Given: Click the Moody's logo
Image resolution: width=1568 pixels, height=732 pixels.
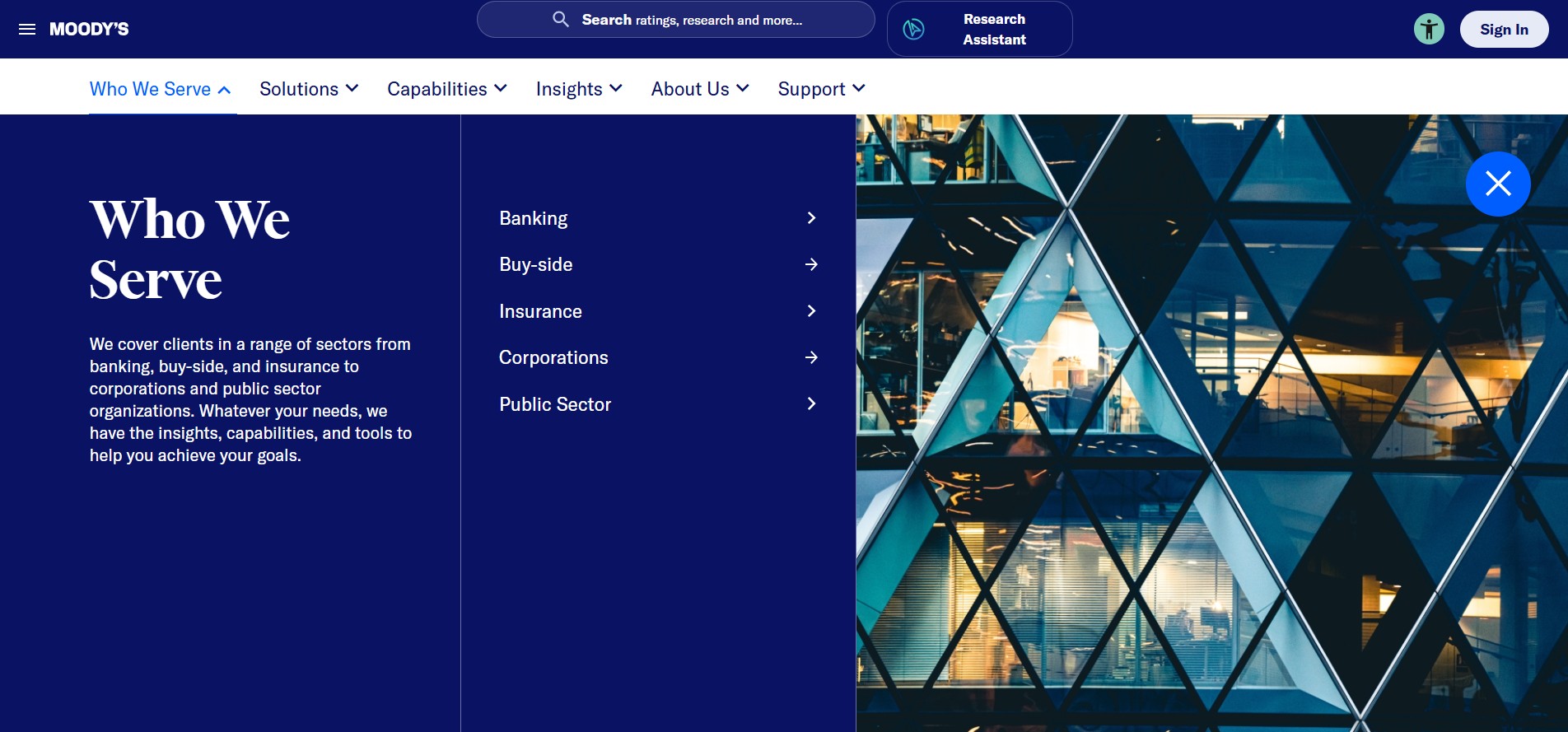Looking at the screenshot, I should coord(89,30).
